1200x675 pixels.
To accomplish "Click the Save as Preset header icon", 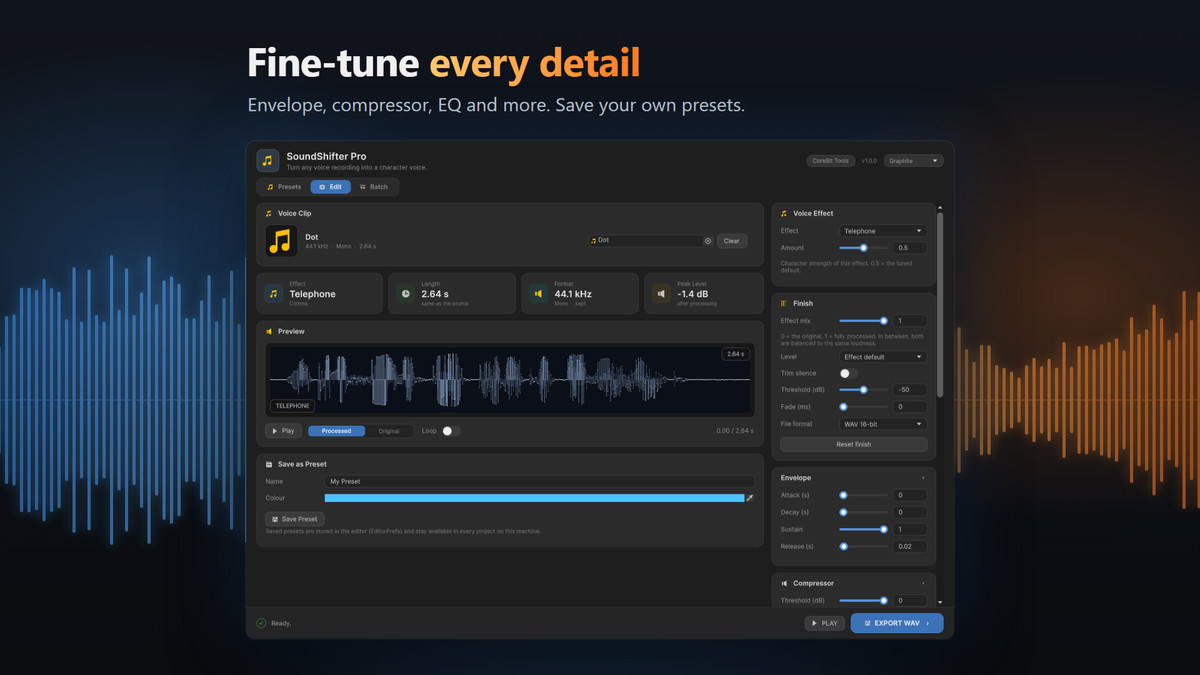I will point(269,464).
